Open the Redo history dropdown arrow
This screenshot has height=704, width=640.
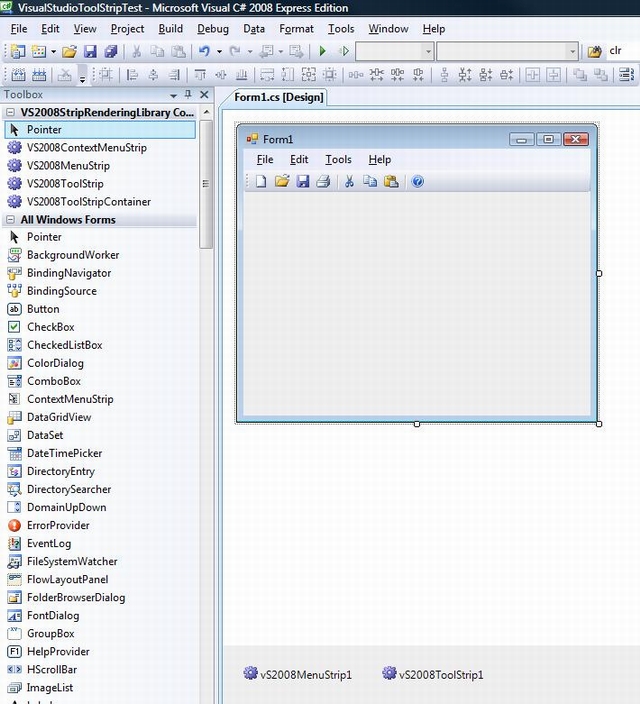point(250,52)
